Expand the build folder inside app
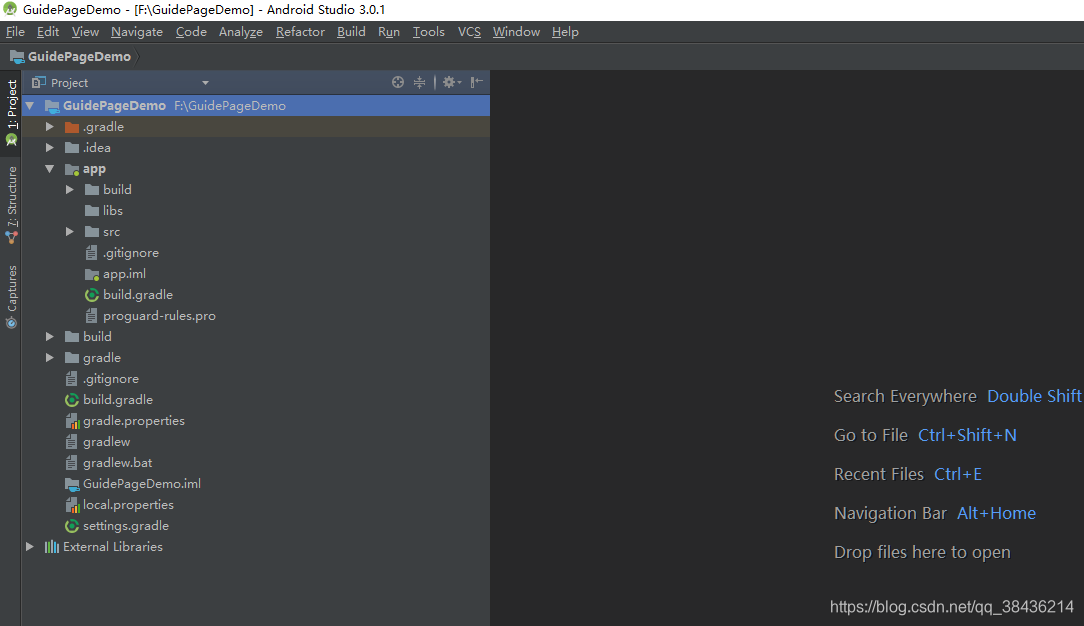 click(x=70, y=189)
